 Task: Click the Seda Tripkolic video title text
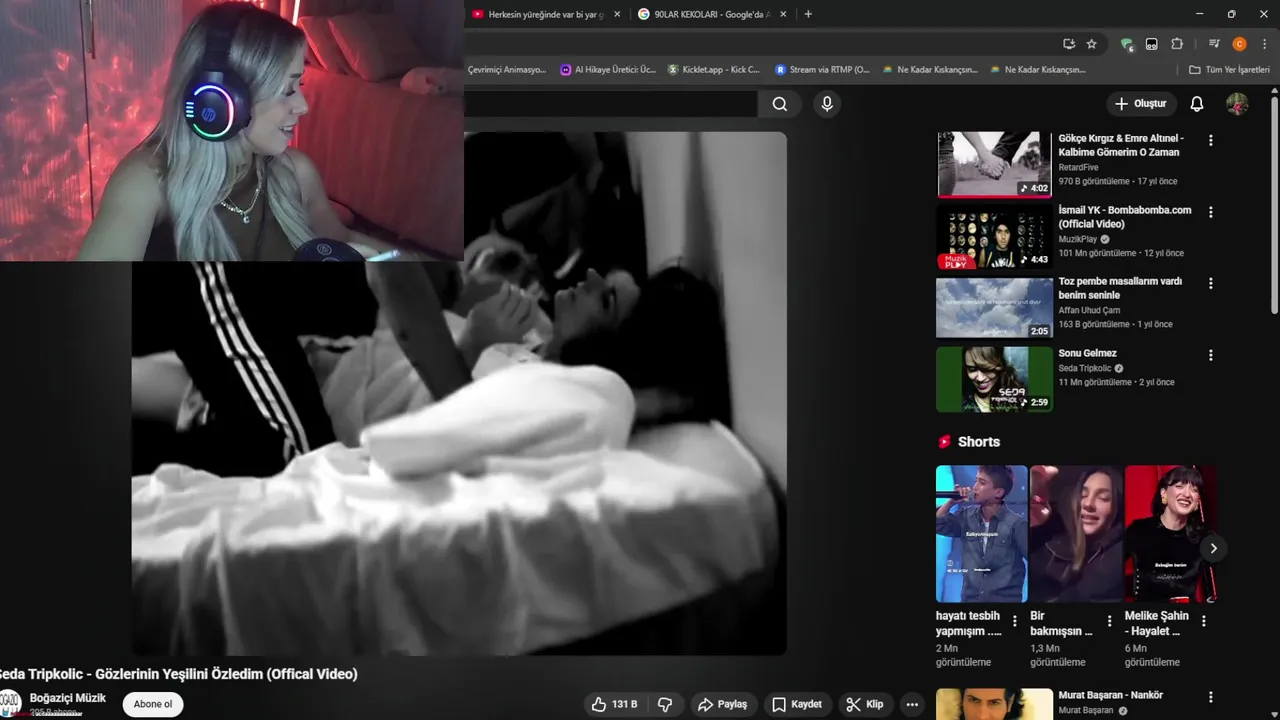pyautogui.click(x=179, y=674)
